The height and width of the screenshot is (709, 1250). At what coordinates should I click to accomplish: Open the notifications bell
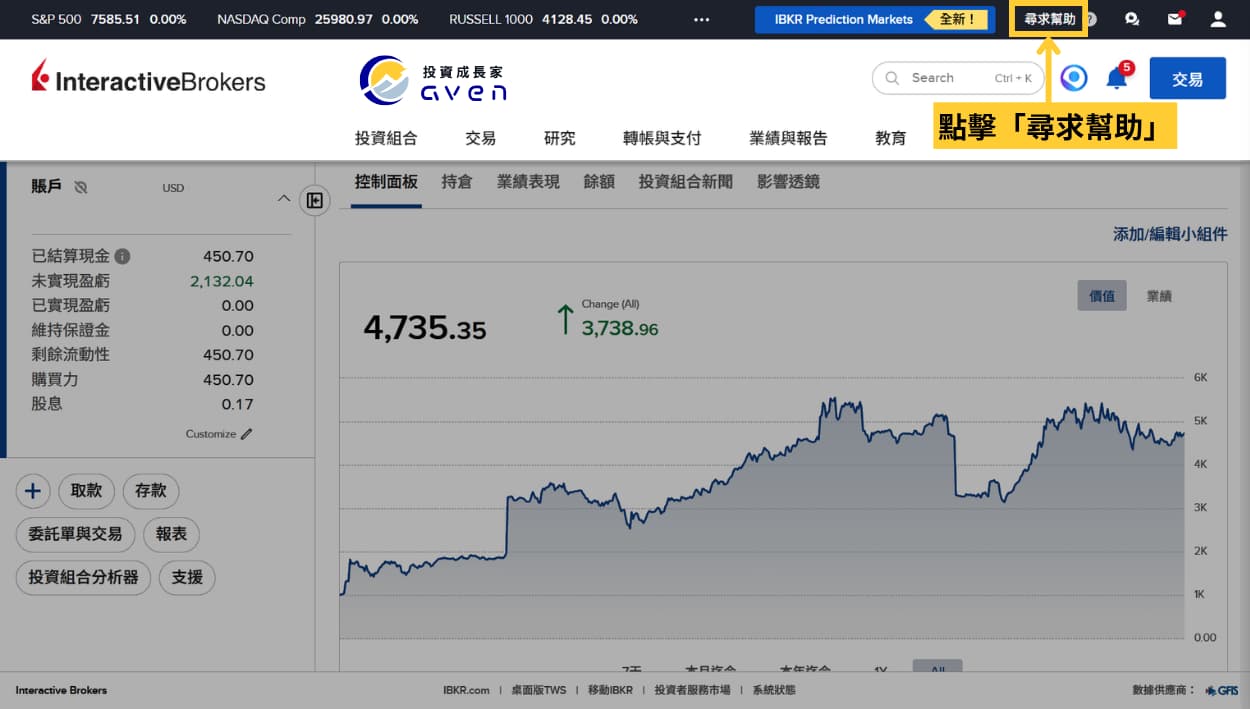[x=1117, y=77]
